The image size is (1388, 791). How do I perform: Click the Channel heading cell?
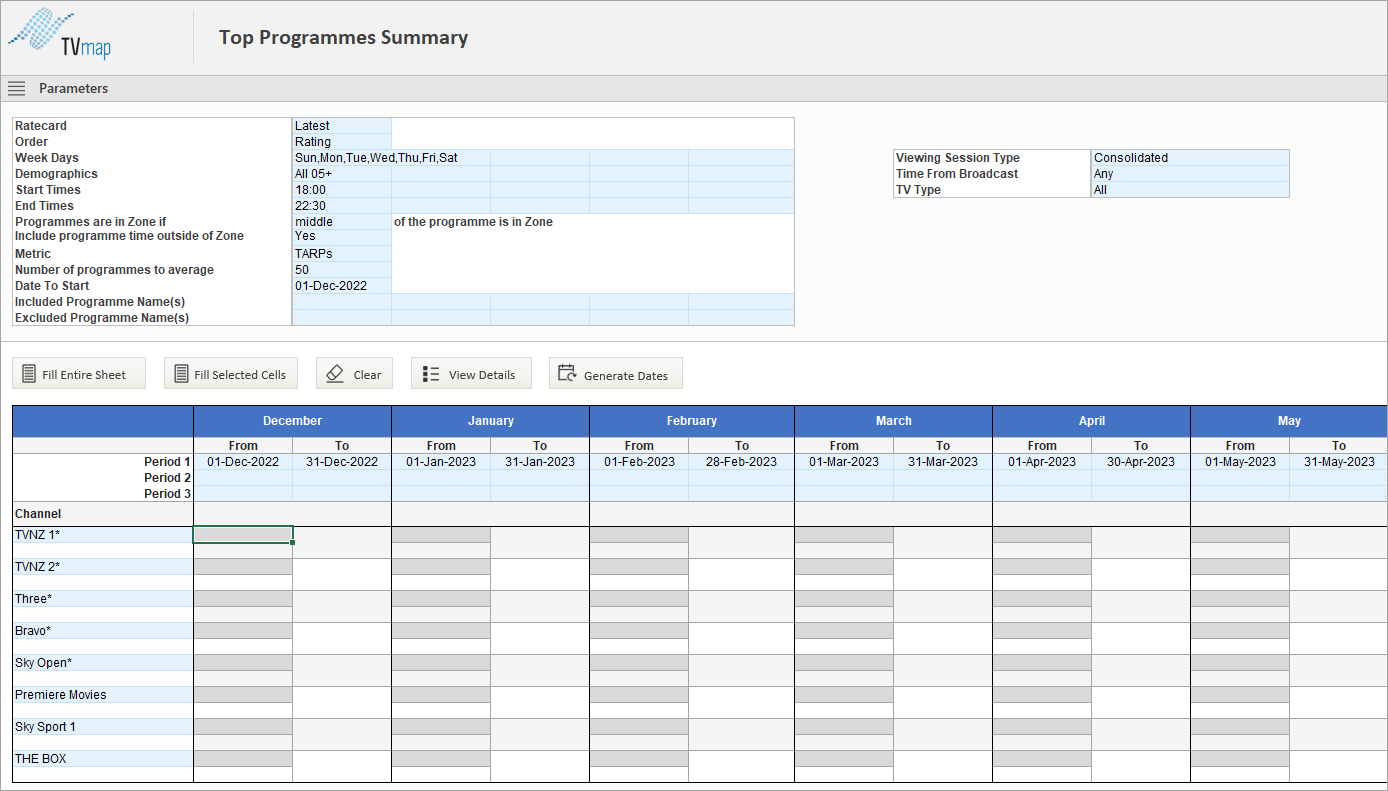[x=103, y=514]
